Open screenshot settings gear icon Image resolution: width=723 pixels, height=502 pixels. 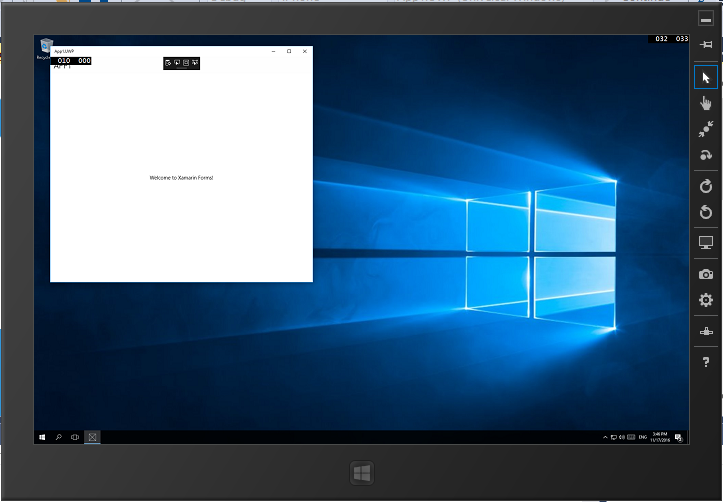[x=705, y=300]
